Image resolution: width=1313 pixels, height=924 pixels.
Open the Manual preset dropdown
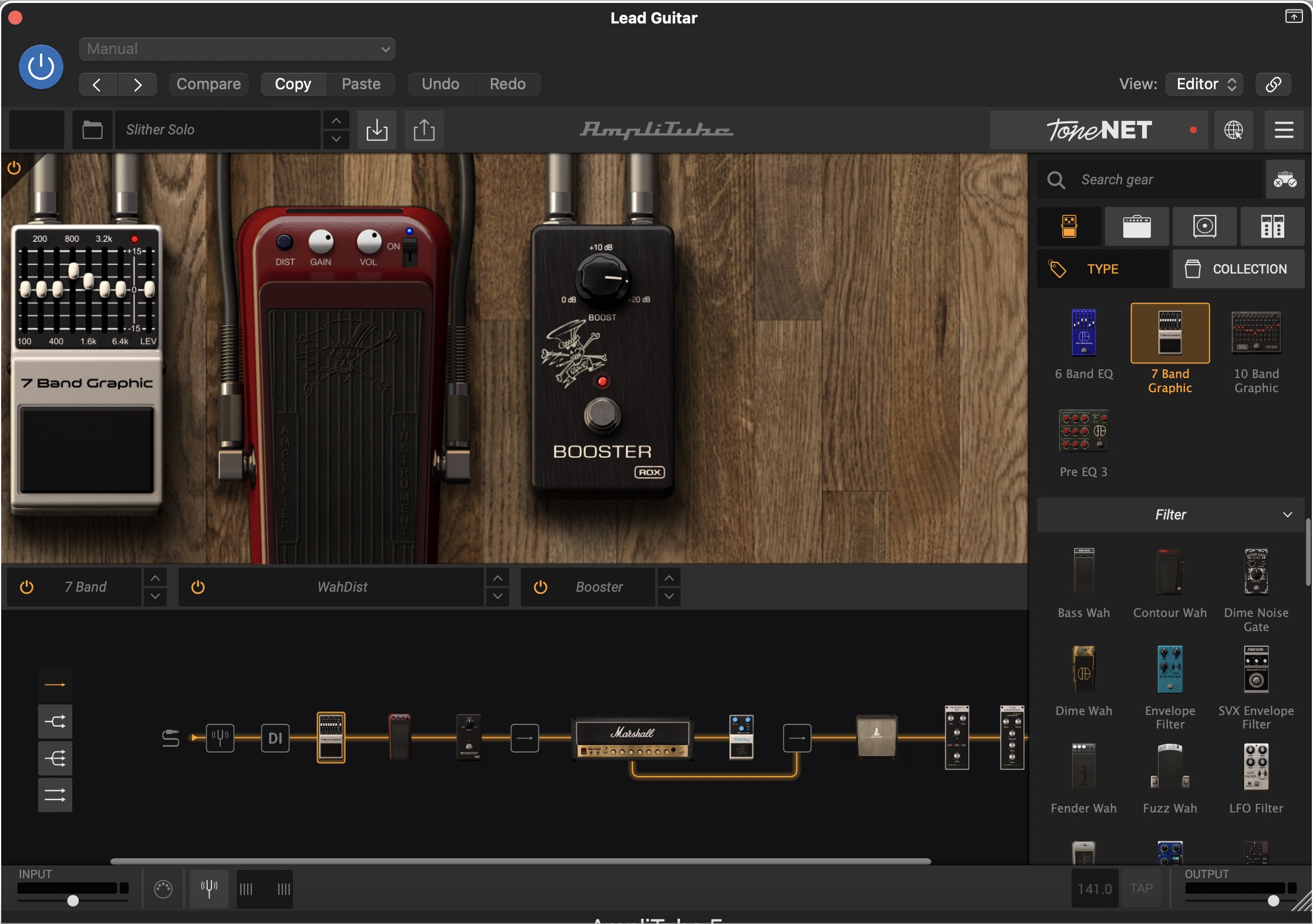pos(237,49)
